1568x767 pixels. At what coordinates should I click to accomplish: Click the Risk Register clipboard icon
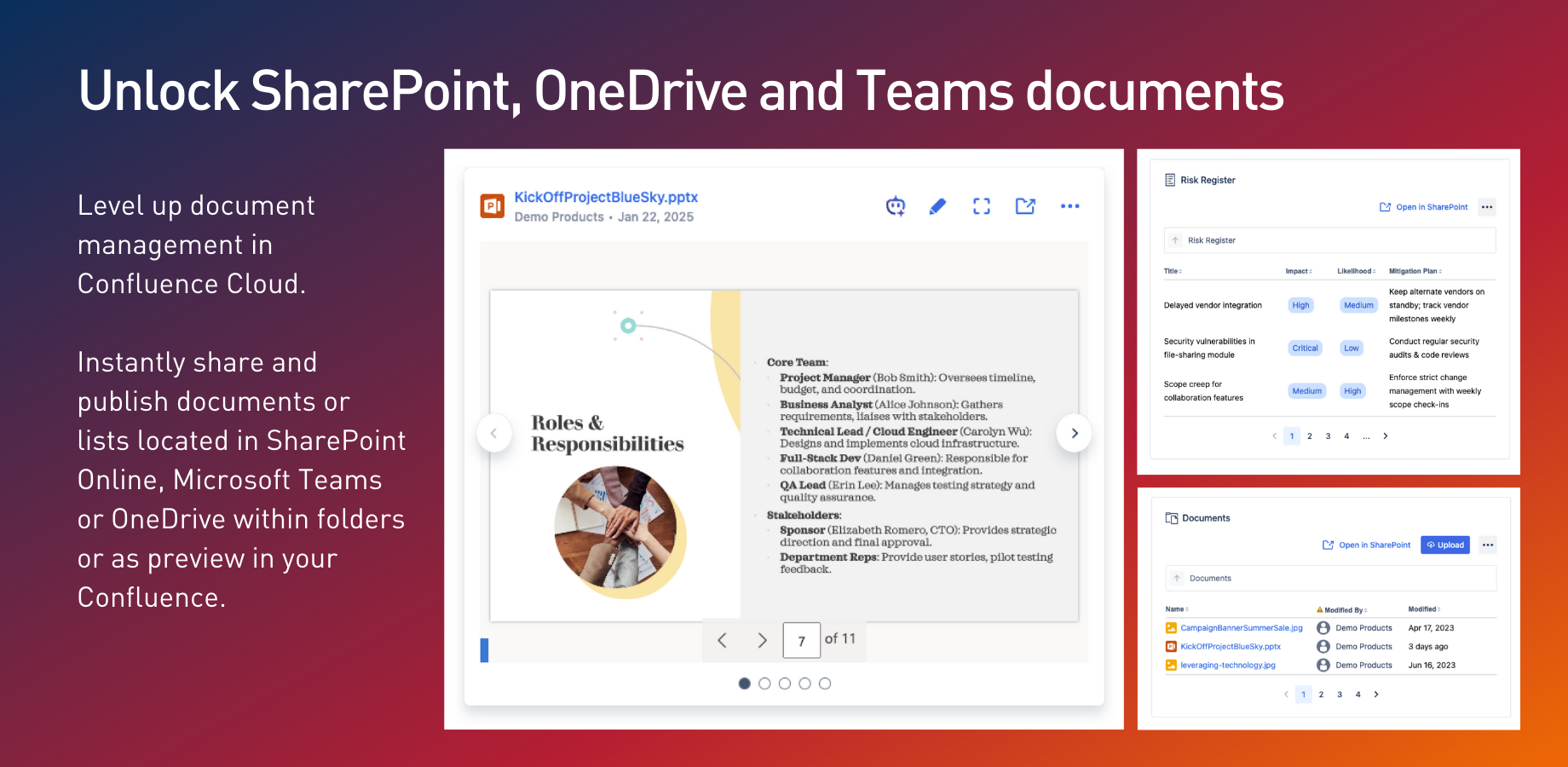pos(1168,179)
